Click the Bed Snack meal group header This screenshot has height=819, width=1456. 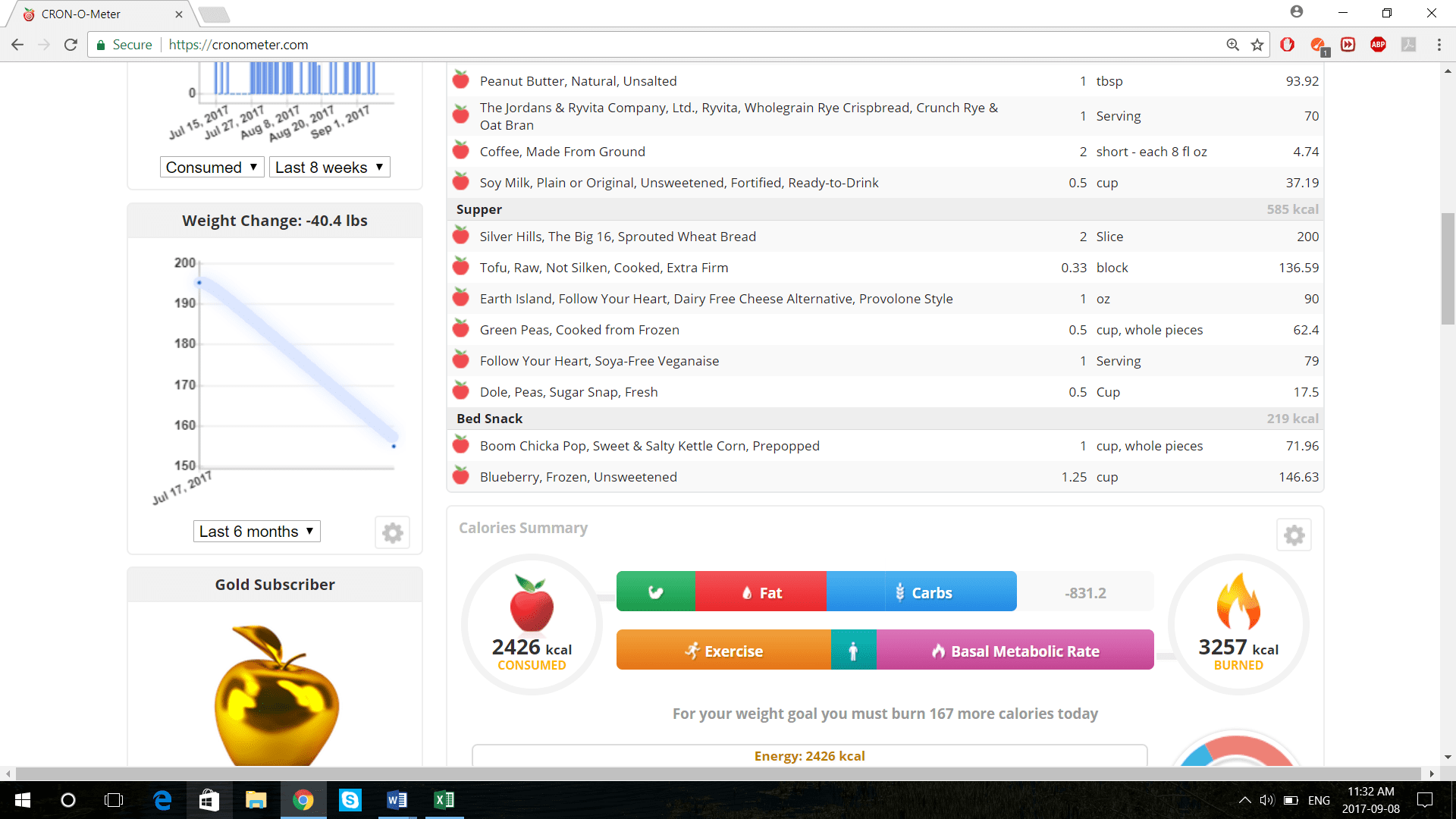(x=886, y=419)
